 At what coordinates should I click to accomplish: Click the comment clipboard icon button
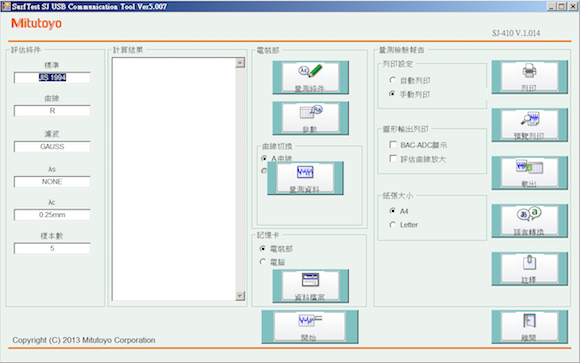(x=529, y=269)
